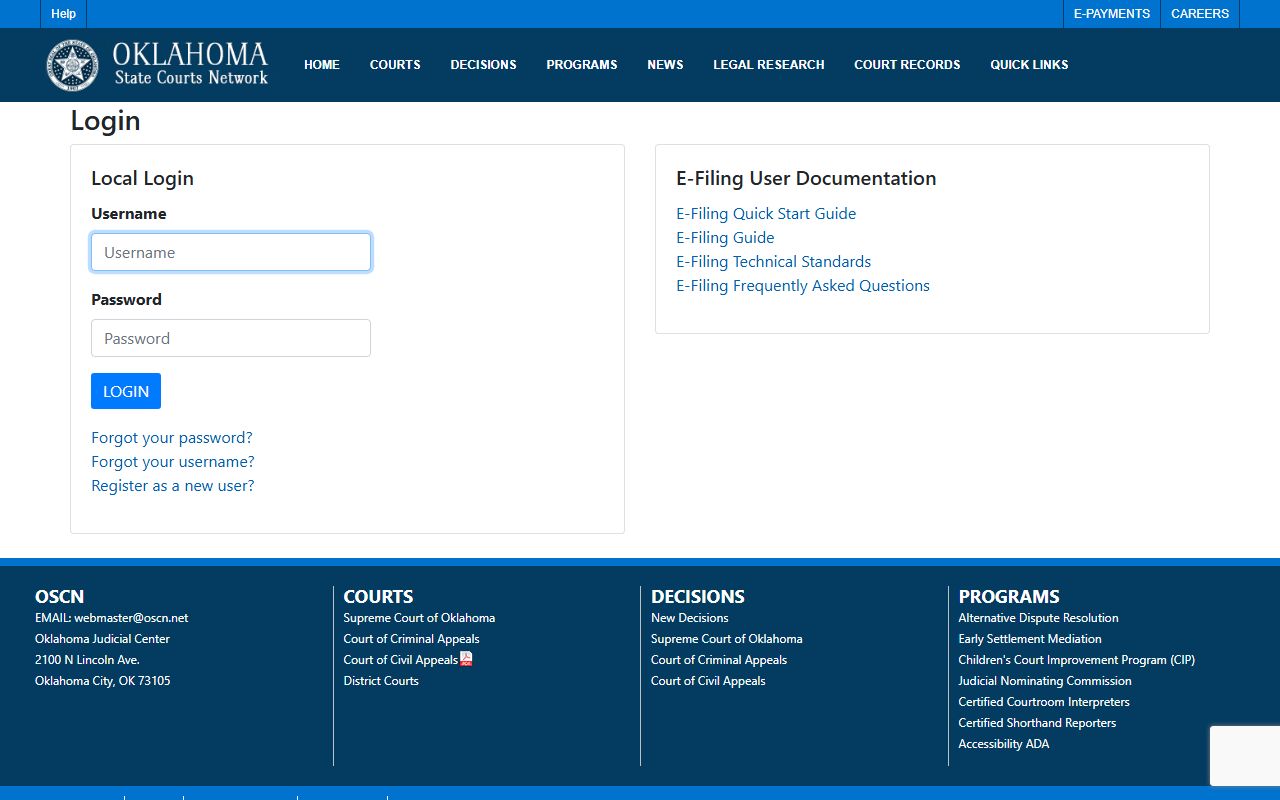Click the Login page heading
Screen dimensions: 1280x800
(x=105, y=121)
